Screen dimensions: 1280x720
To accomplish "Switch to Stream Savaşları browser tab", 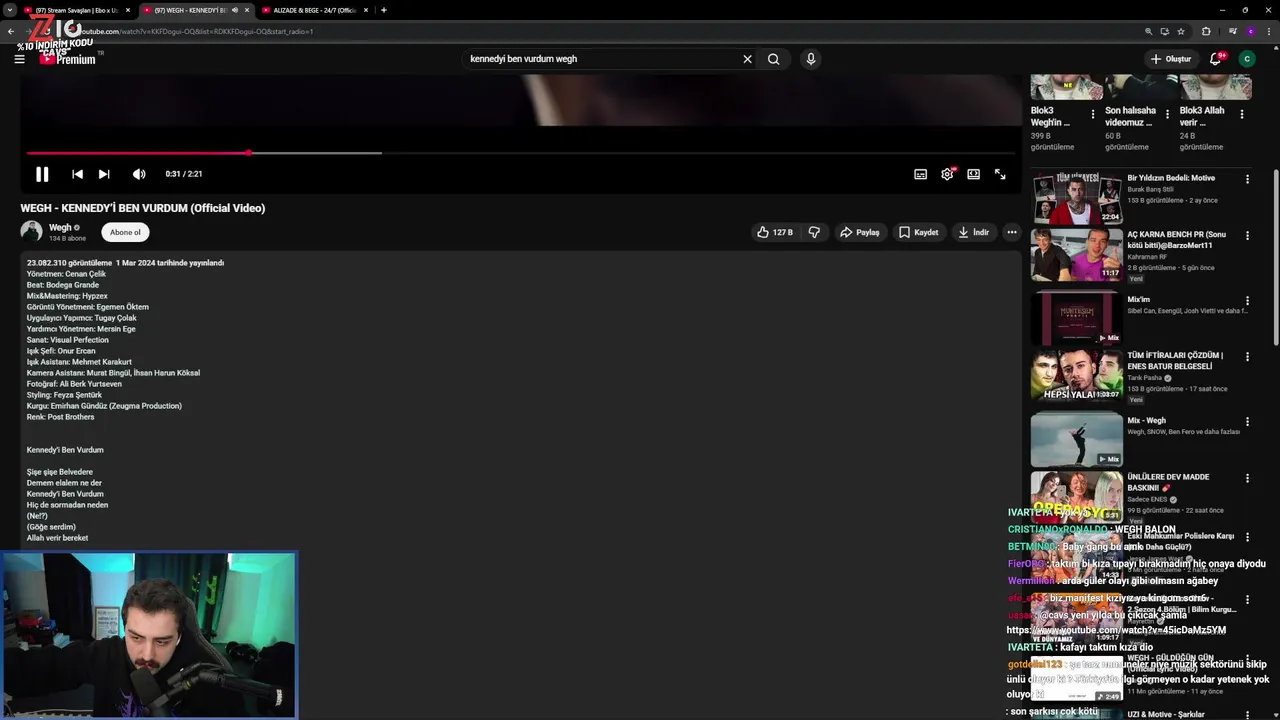I will pos(76,10).
